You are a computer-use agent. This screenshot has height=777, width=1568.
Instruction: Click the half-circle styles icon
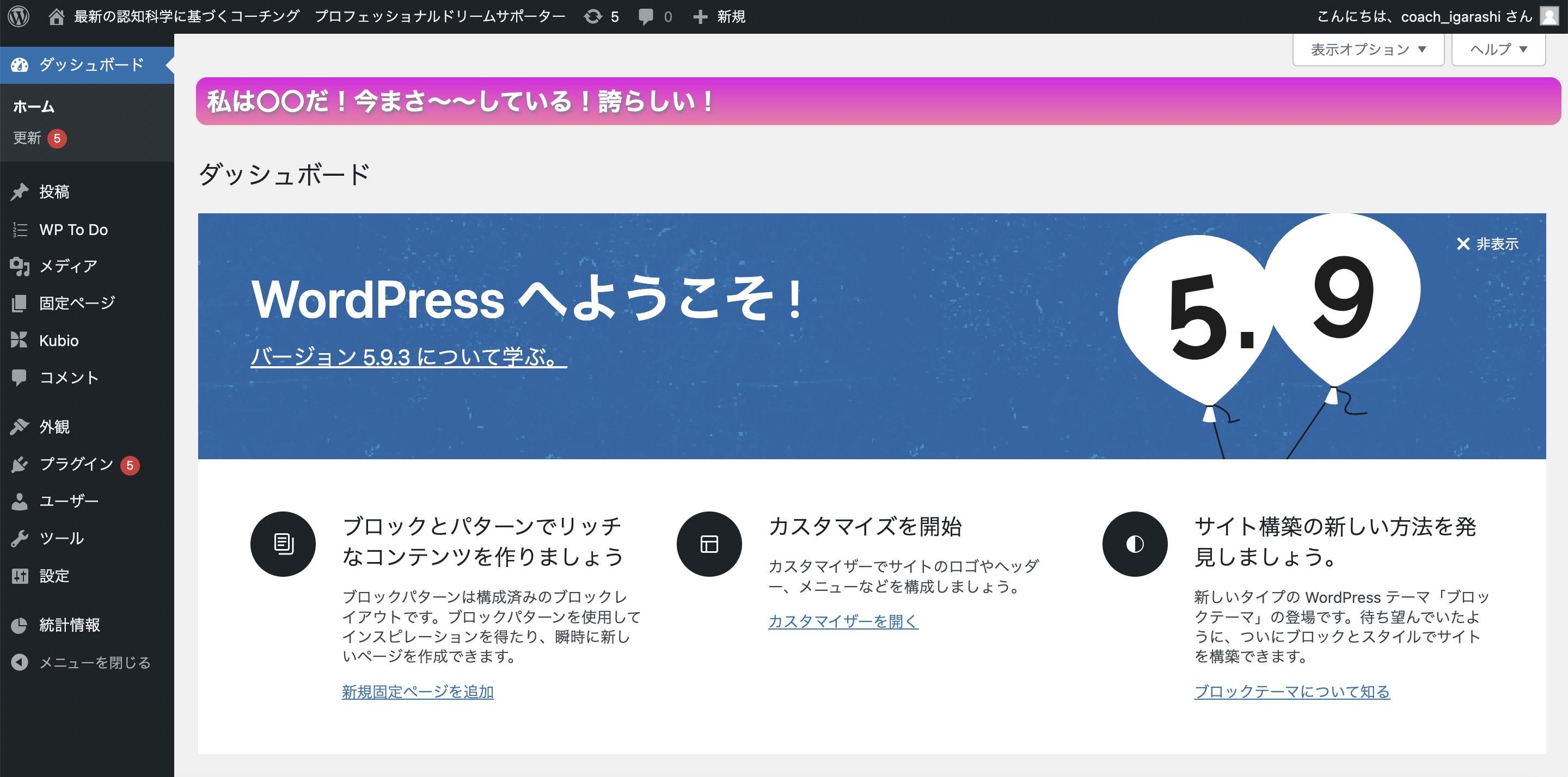coord(1135,544)
